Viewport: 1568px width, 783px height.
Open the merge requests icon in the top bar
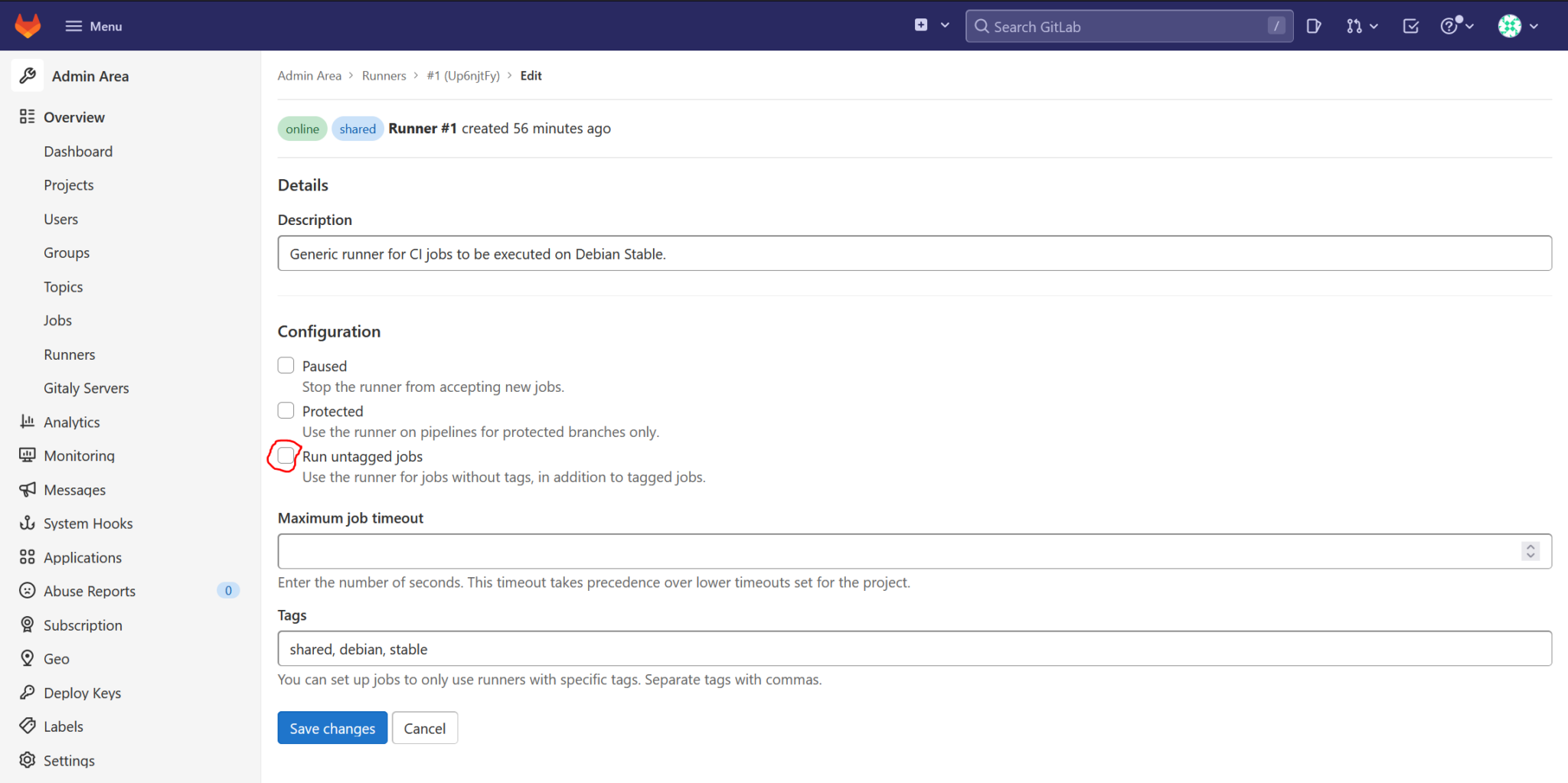pos(1355,25)
